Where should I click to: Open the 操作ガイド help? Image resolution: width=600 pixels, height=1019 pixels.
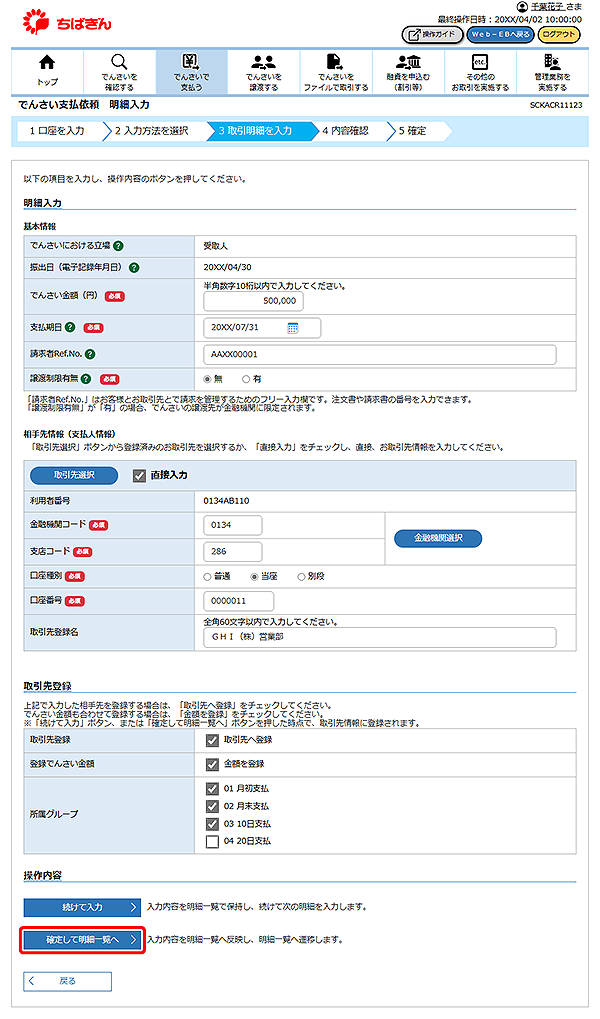(x=432, y=35)
